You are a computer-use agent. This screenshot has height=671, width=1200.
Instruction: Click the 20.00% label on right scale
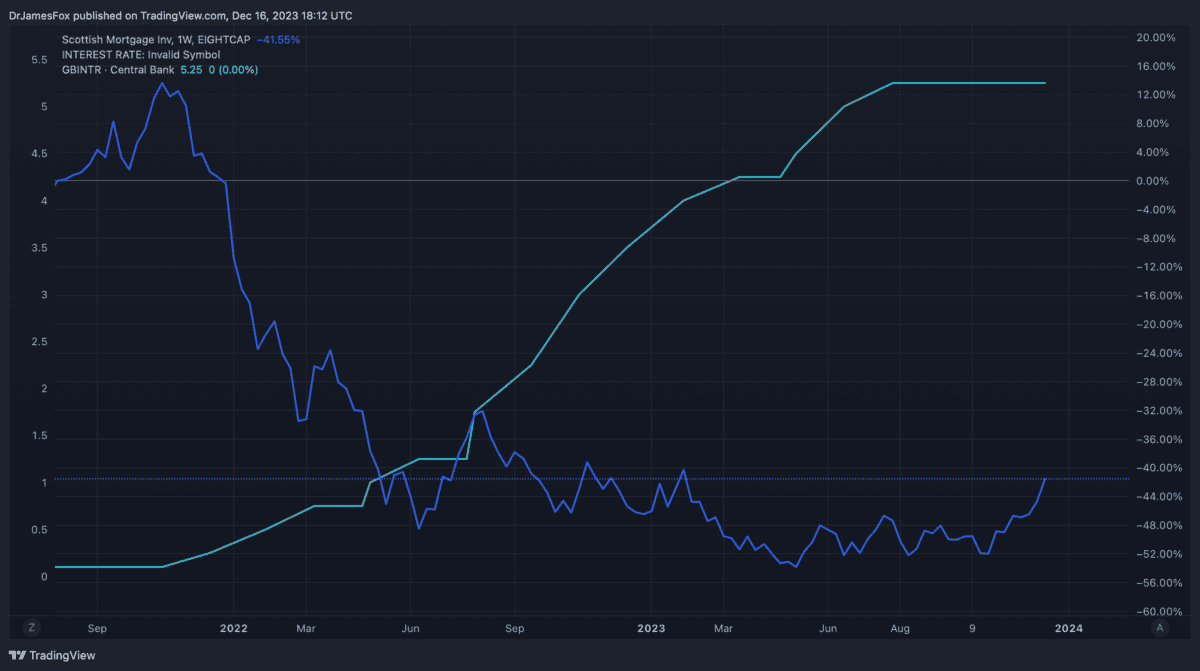[1155, 37]
